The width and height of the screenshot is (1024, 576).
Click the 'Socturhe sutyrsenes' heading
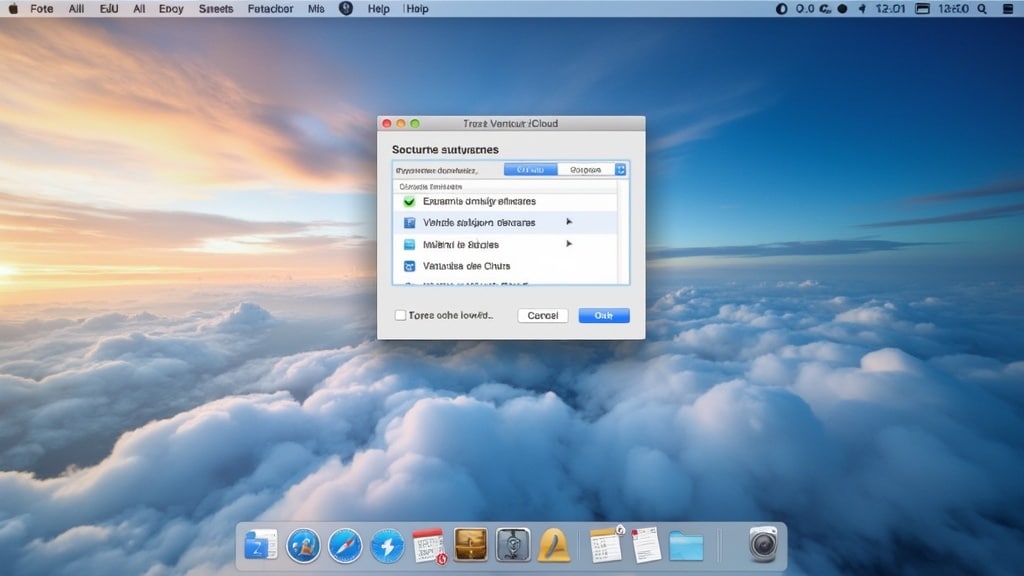click(445, 150)
